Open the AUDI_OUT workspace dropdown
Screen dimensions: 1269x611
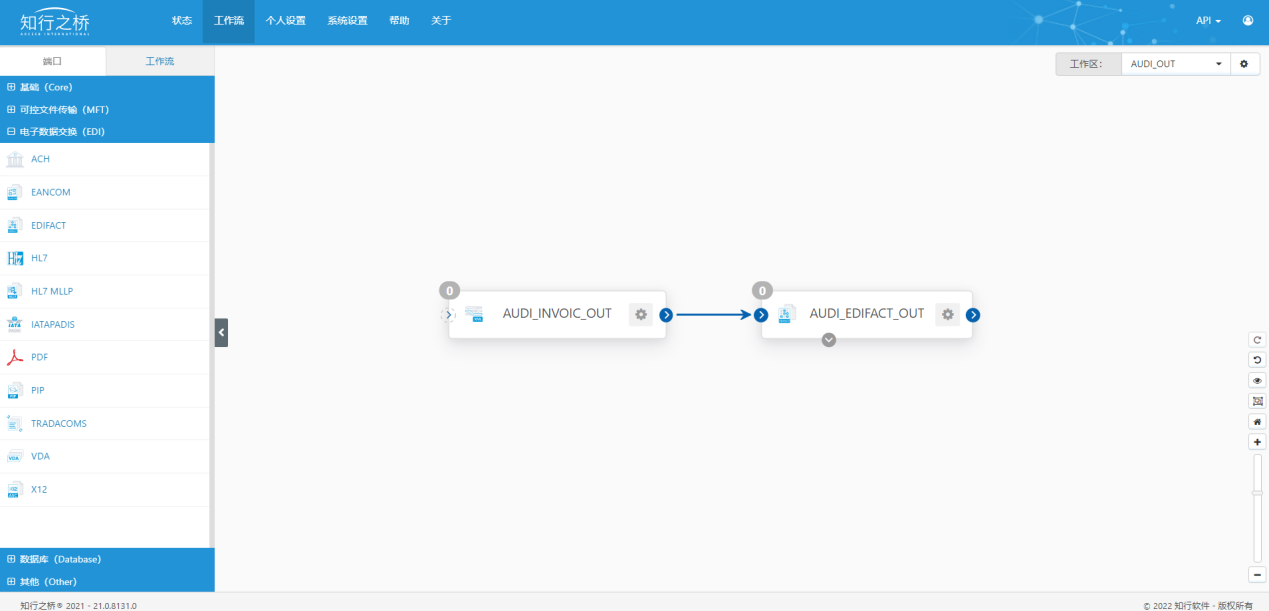[1175, 64]
